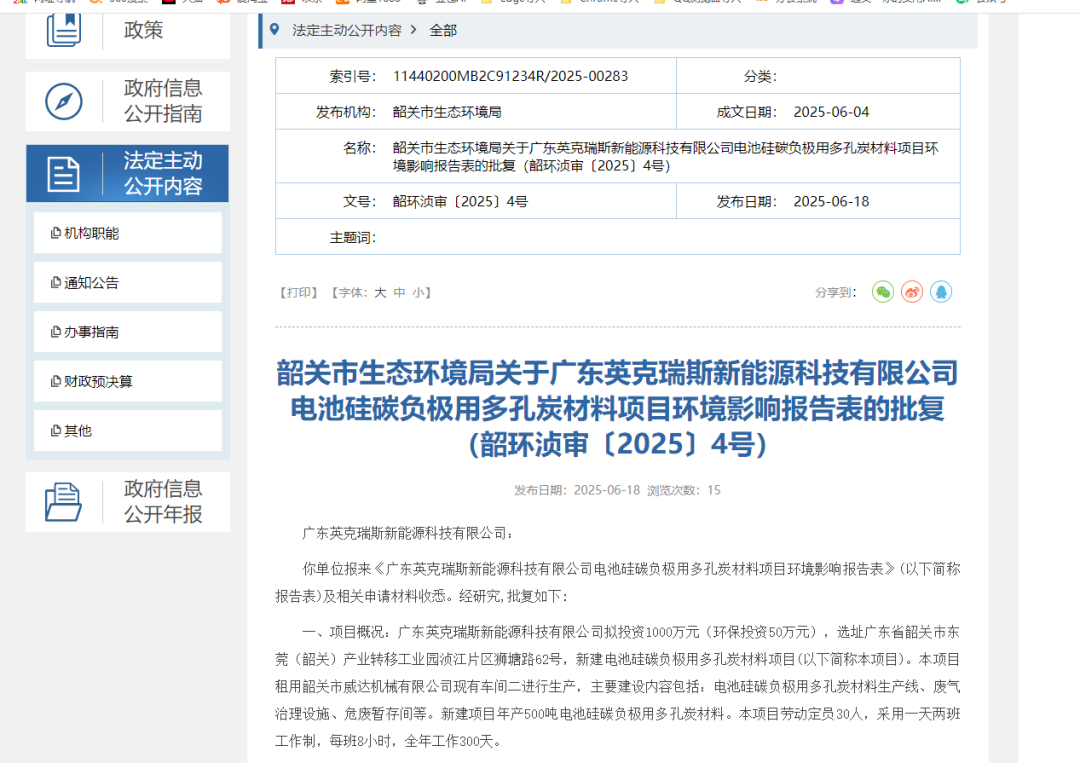Click the table's 发布日期 value 2025-06-18
Screen dimensions: 1080x763
point(831,202)
